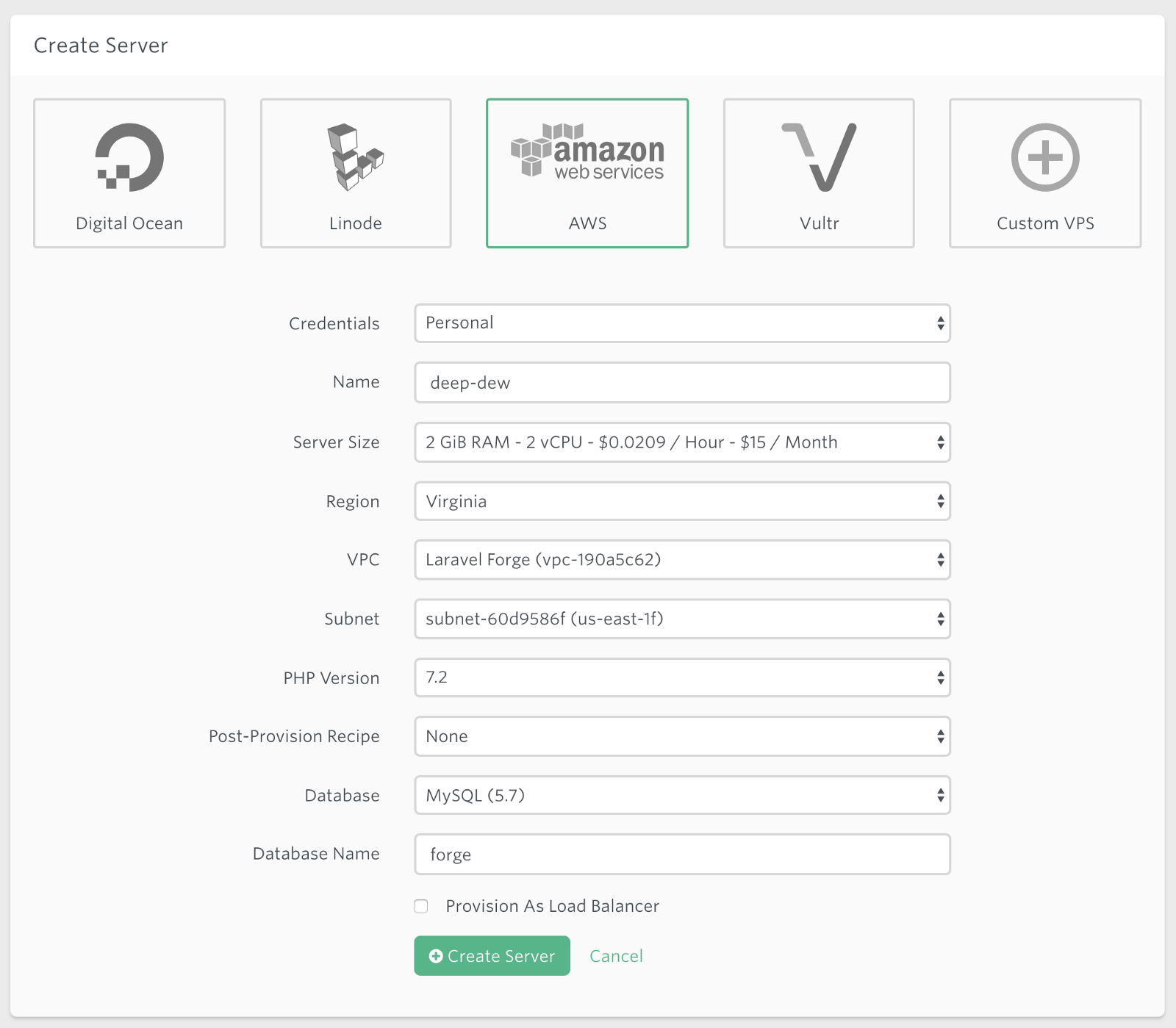Focus the Database Name field forge
1176x1028 pixels.
(x=682, y=854)
